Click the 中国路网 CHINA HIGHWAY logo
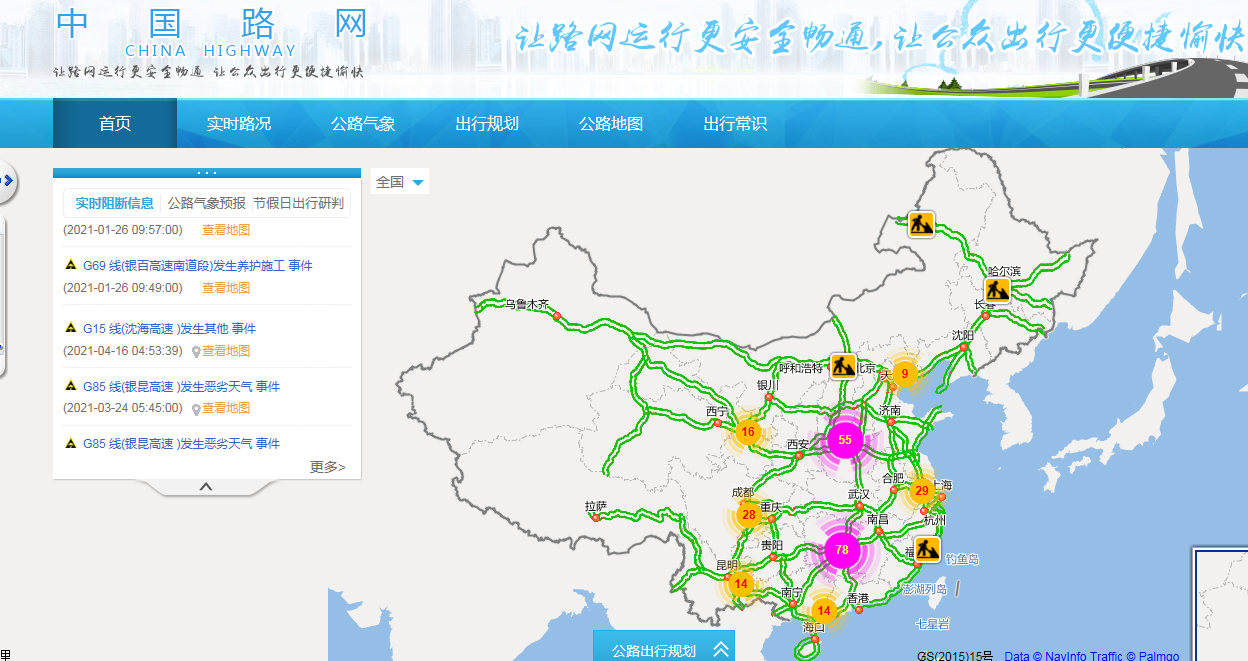1248x661 pixels. pyautogui.click(x=211, y=34)
